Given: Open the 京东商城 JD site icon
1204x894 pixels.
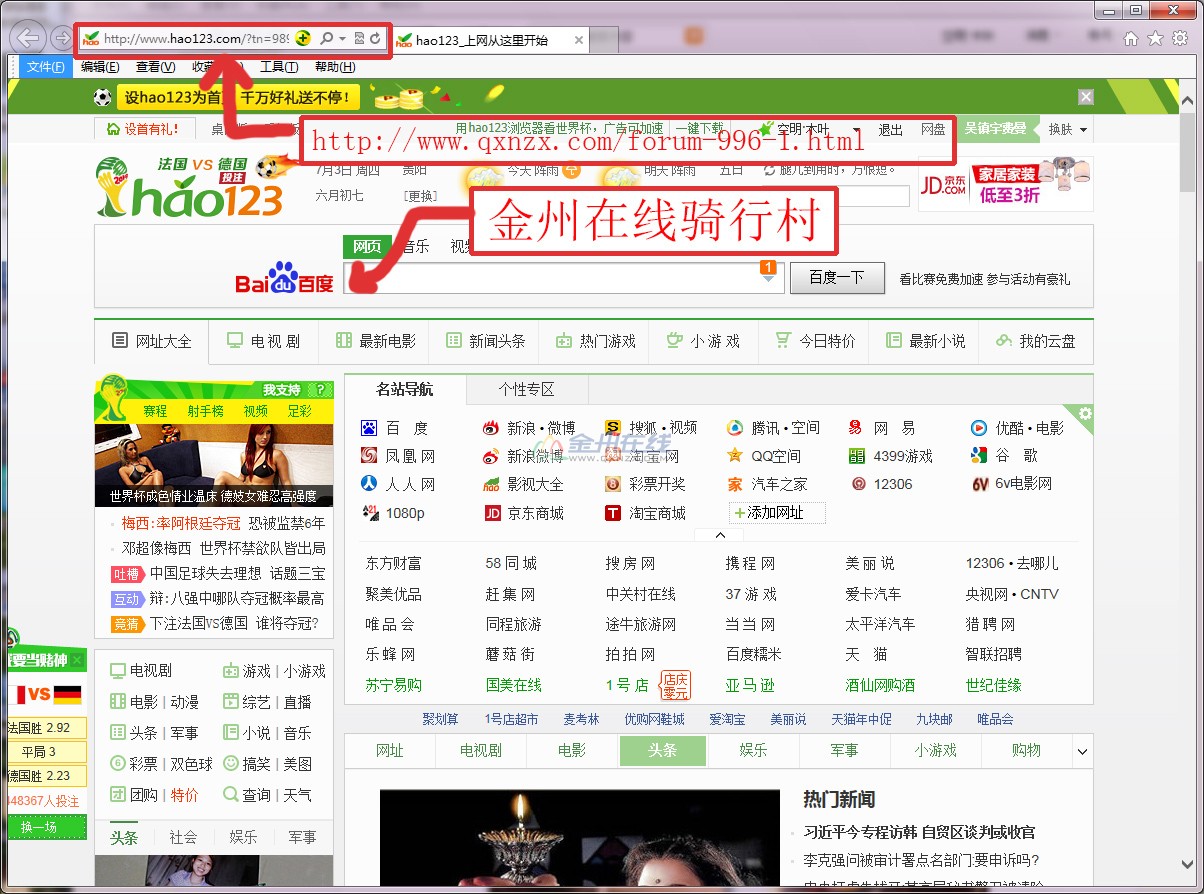Looking at the screenshot, I should click(x=492, y=513).
